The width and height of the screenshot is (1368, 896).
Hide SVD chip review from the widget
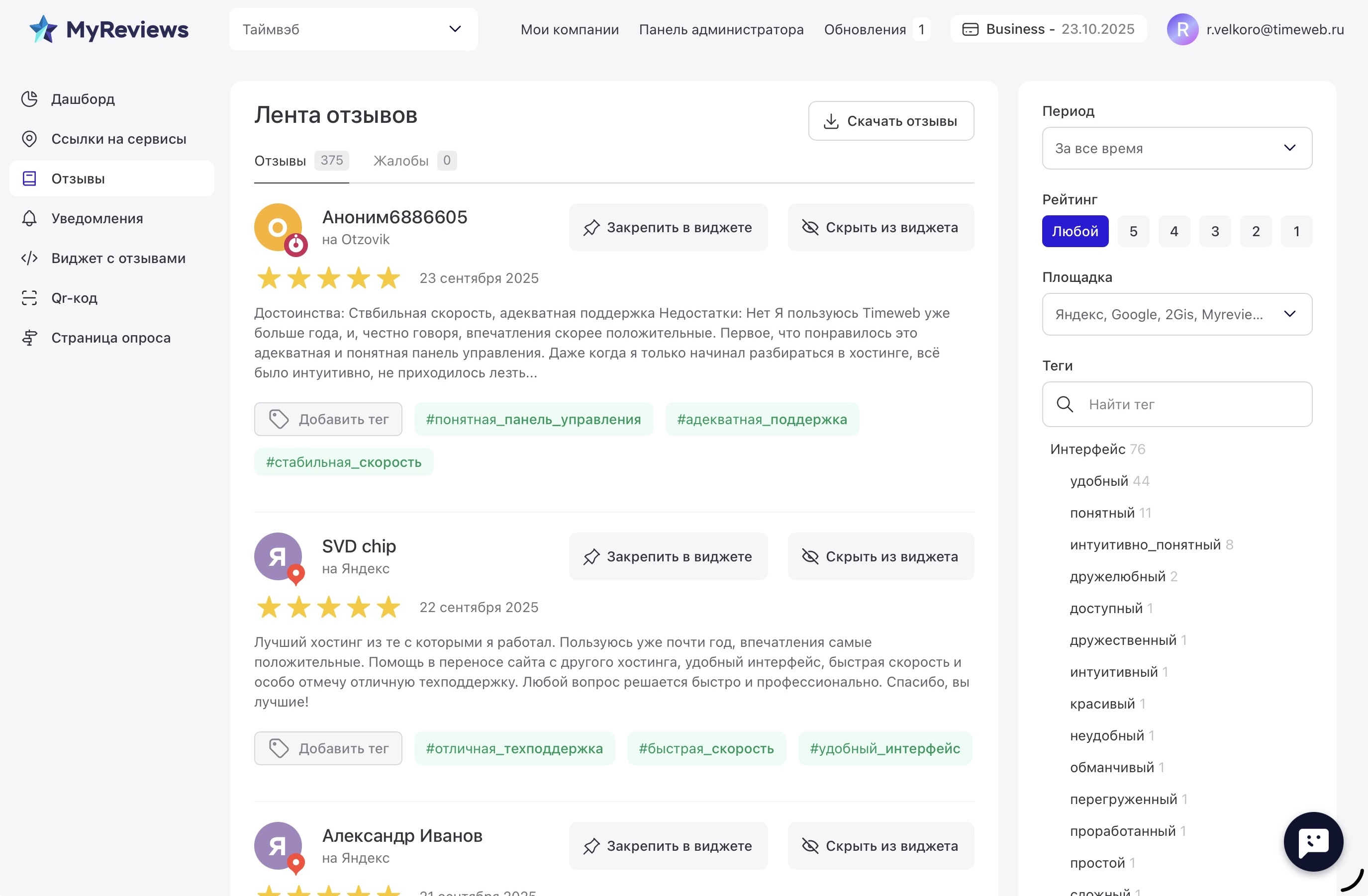[880, 556]
